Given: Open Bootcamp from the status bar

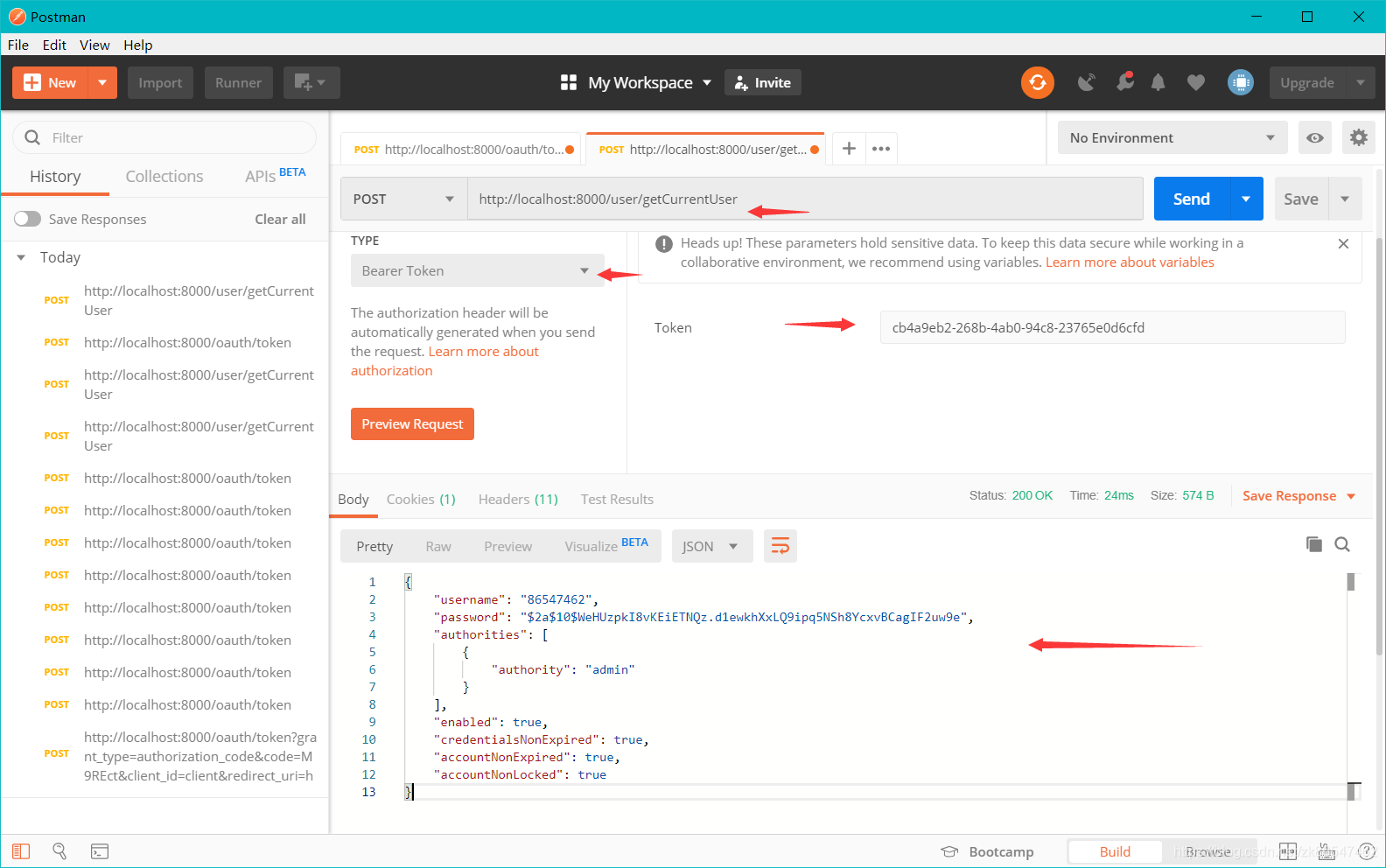Looking at the screenshot, I should click(987, 851).
